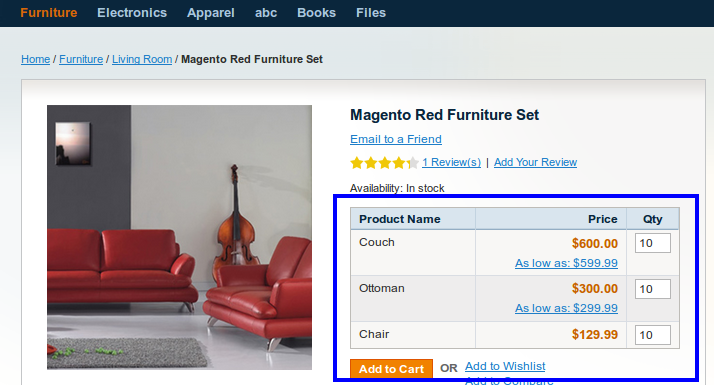Click the Chair quantity field
Viewport: 714px width, 385px height.
(x=653, y=335)
